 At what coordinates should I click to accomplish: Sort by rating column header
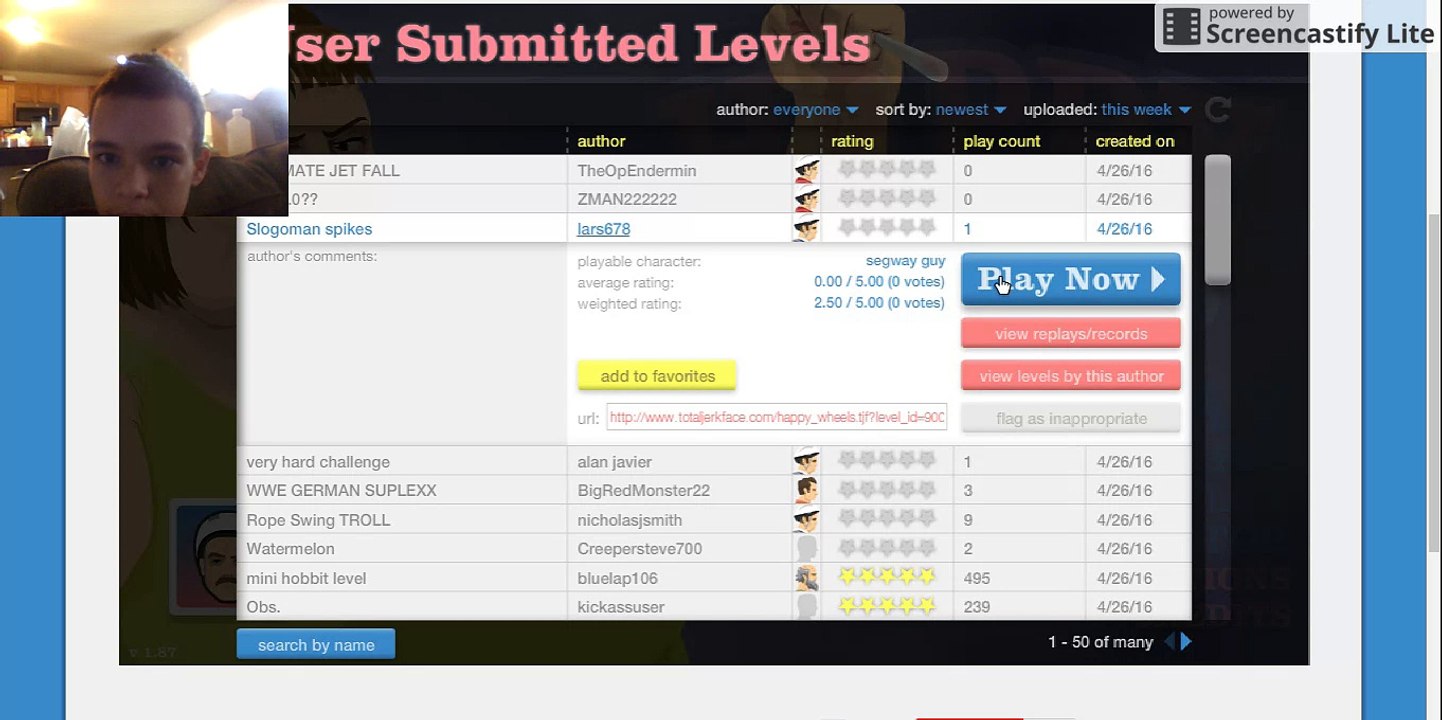852,141
